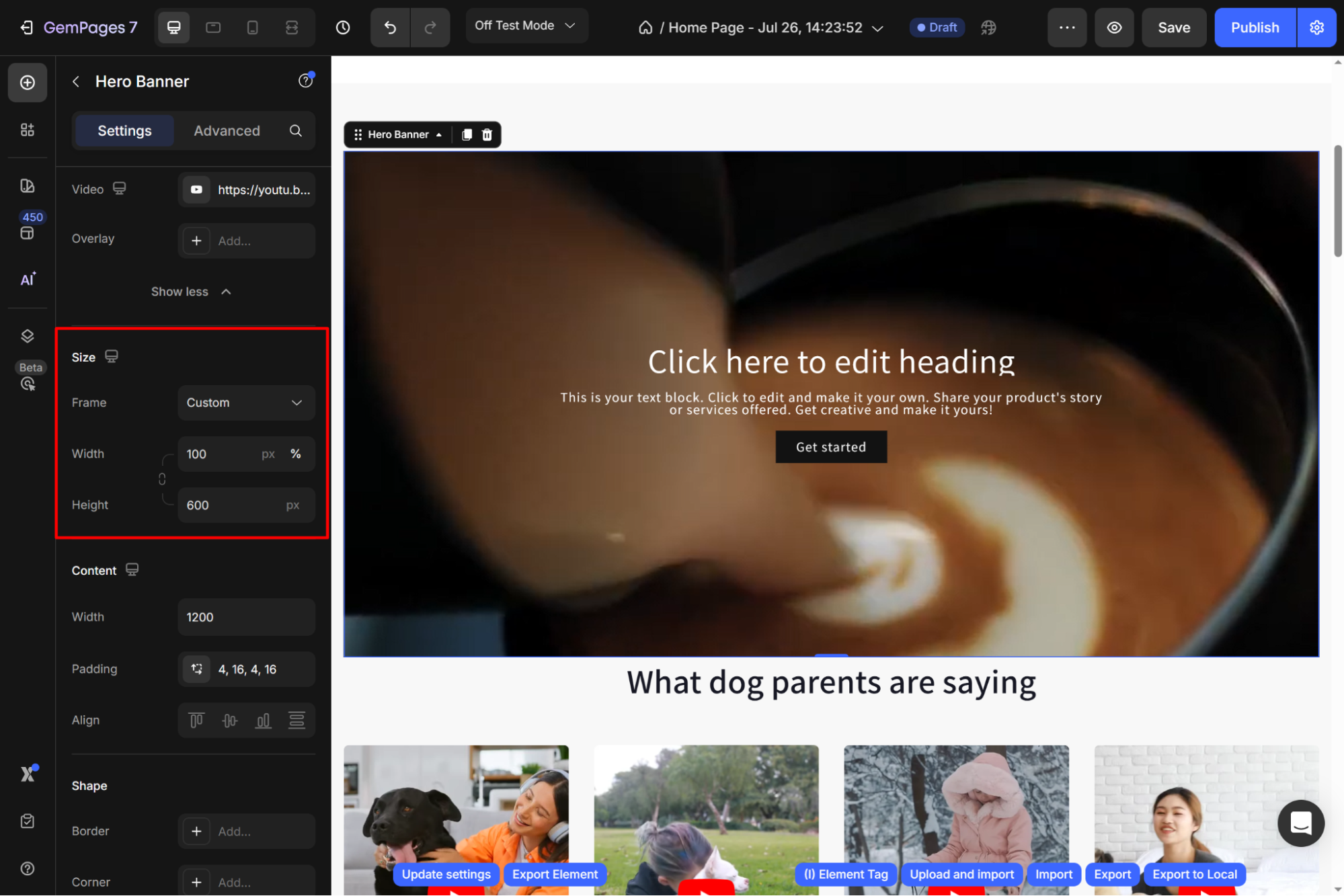Click the Publish button
The image size is (1344, 896).
[1254, 28]
